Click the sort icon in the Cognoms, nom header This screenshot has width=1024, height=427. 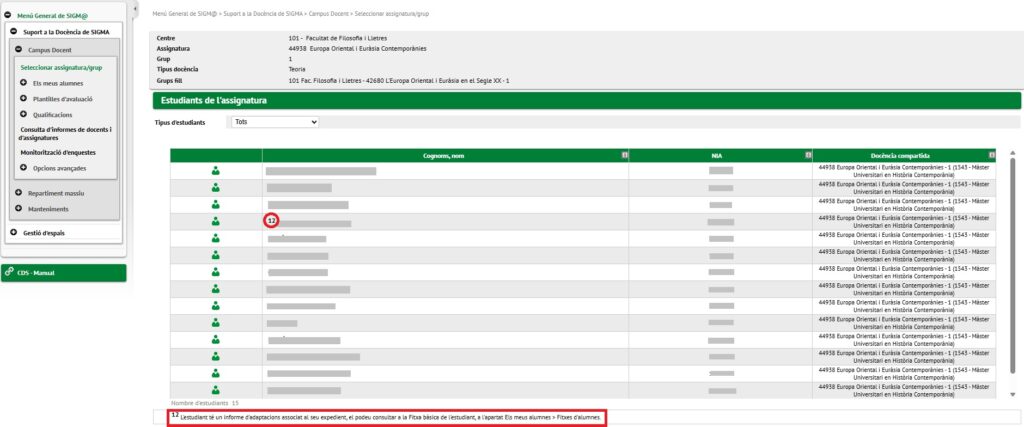[x=623, y=155]
